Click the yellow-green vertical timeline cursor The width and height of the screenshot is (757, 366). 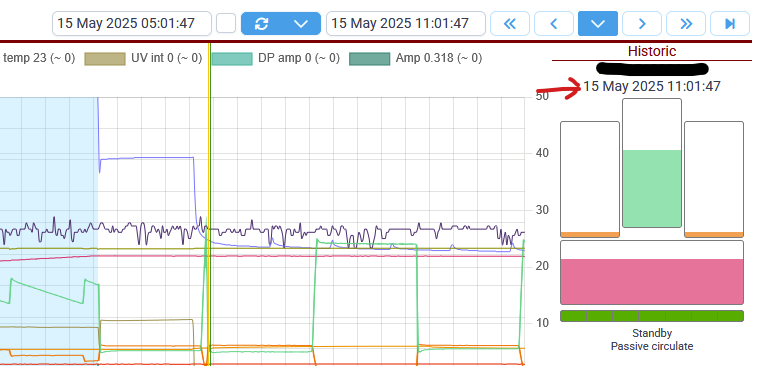pyautogui.click(x=210, y=203)
